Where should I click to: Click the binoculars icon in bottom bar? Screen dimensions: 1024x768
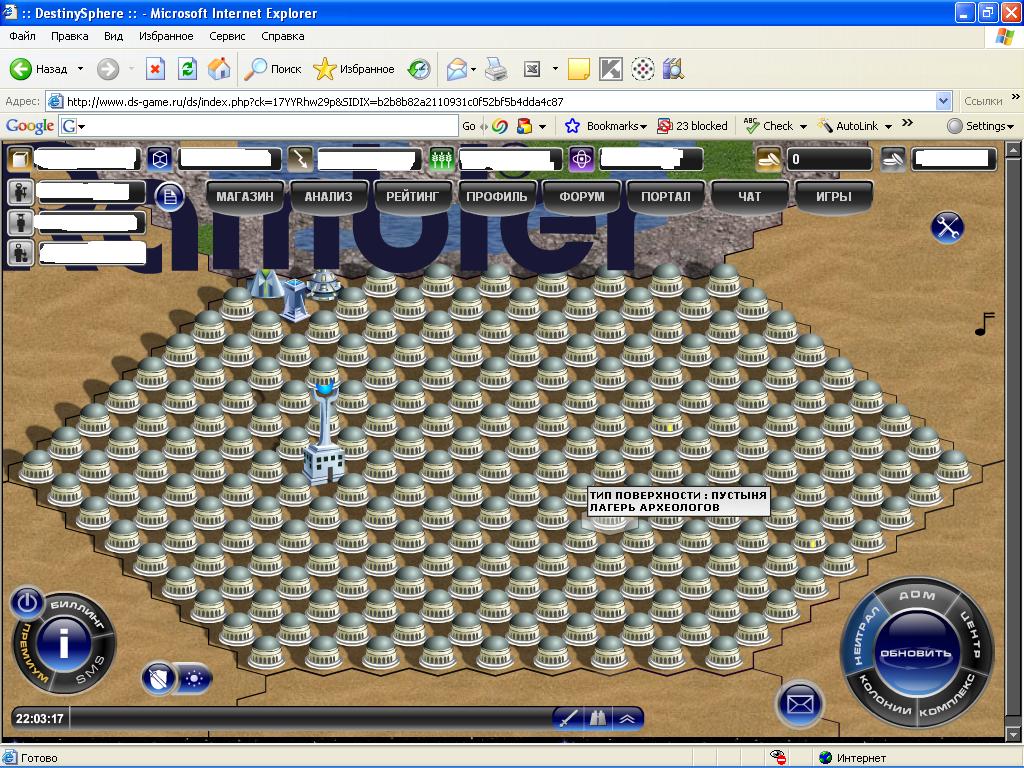(x=598, y=718)
